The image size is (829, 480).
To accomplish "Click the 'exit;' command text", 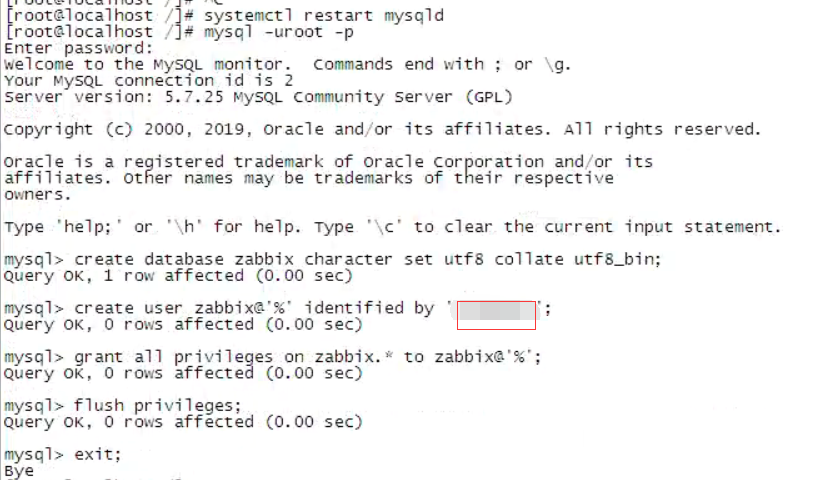I will [98, 454].
